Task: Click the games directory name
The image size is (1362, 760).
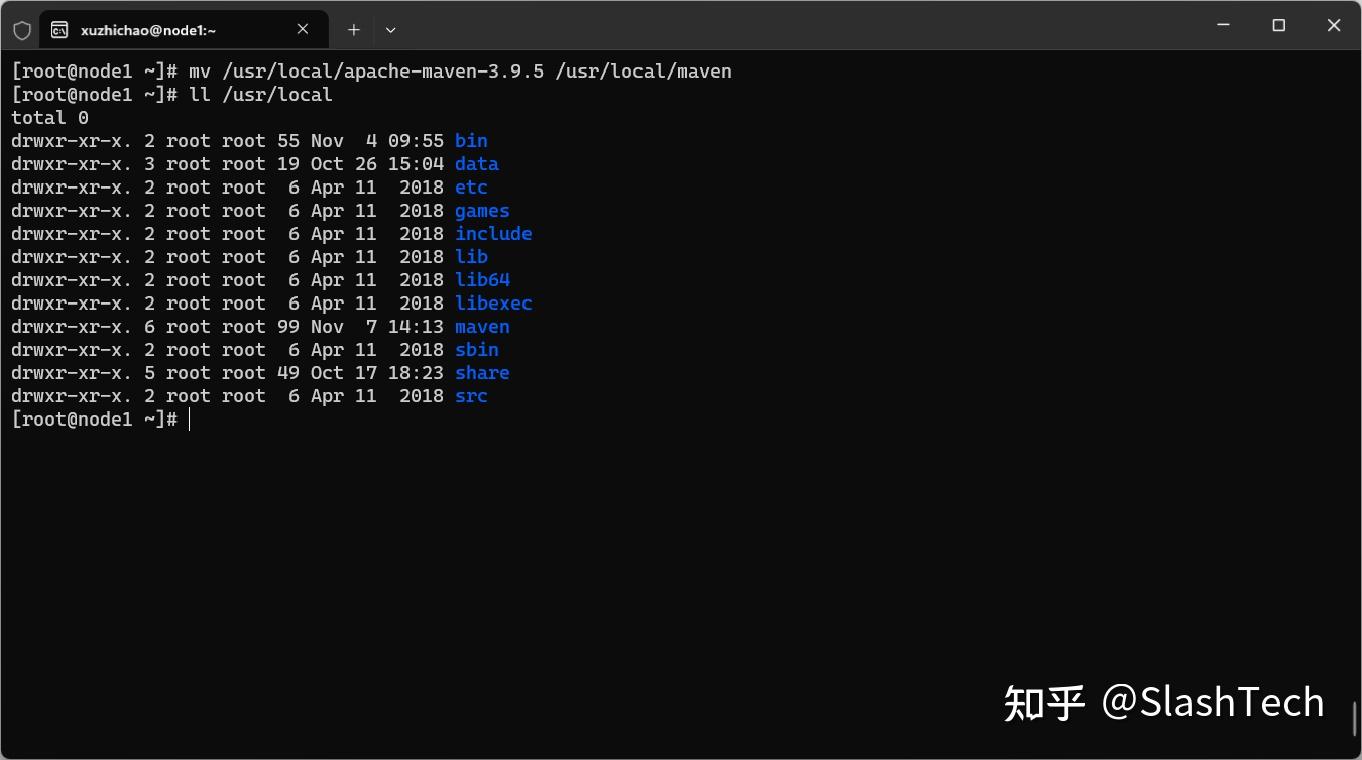Action: point(482,210)
